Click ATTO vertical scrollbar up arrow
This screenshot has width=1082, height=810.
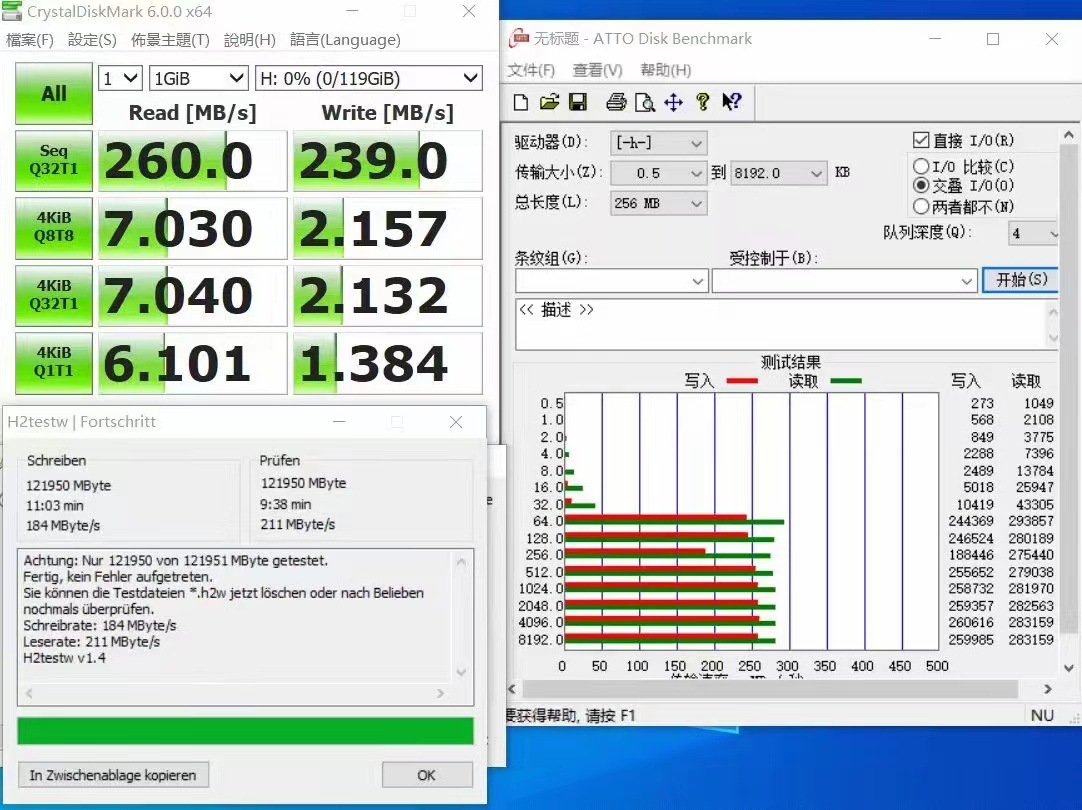click(x=1069, y=135)
